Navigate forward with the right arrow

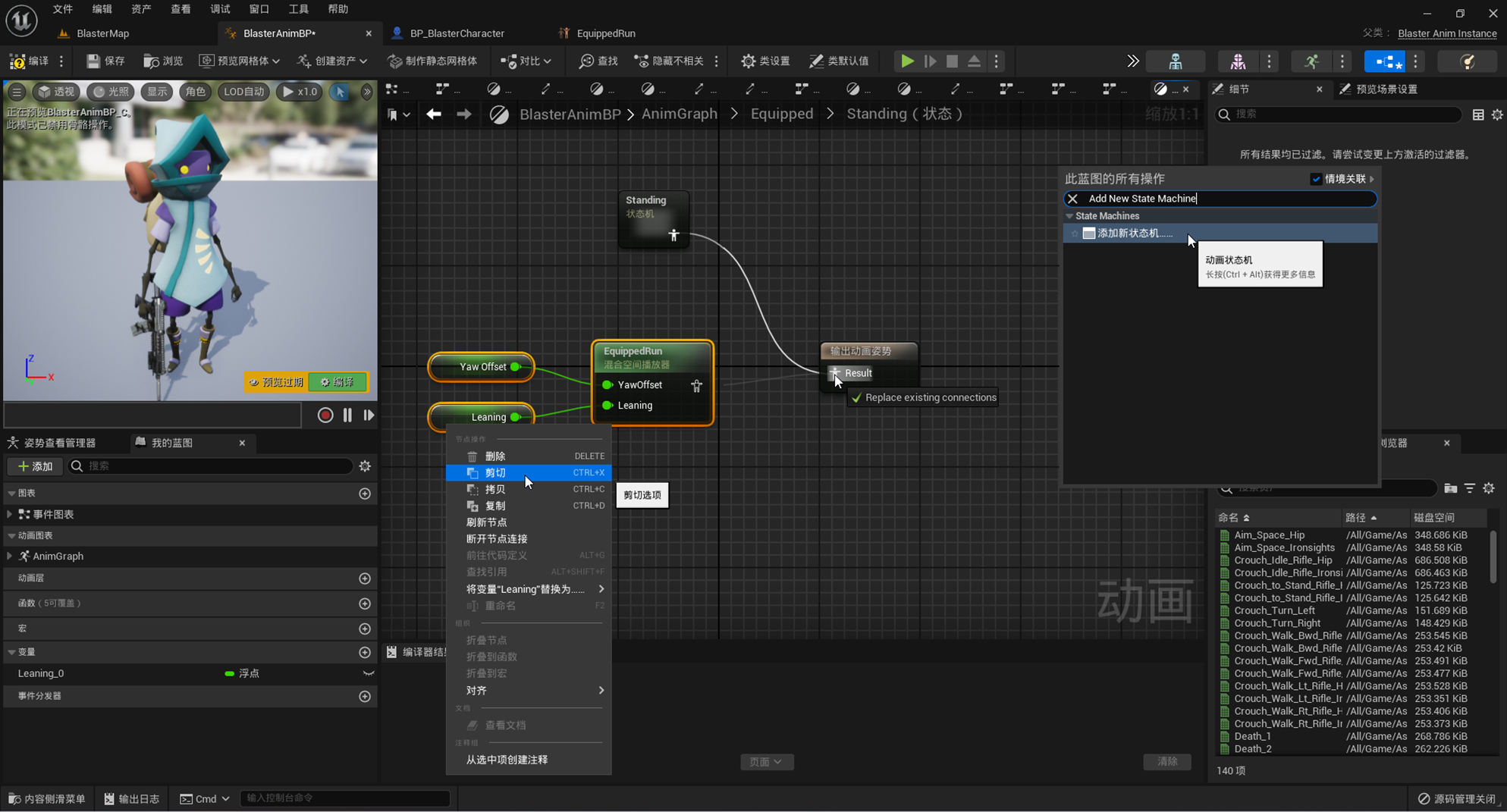pos(463,114)
